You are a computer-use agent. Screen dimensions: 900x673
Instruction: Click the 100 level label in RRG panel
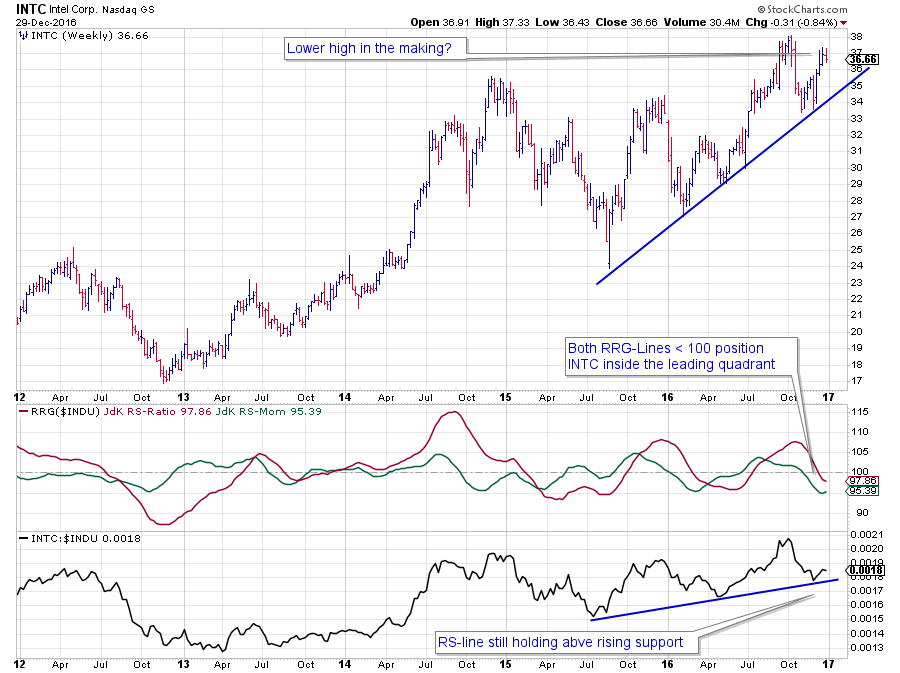[x=859, y=472]
